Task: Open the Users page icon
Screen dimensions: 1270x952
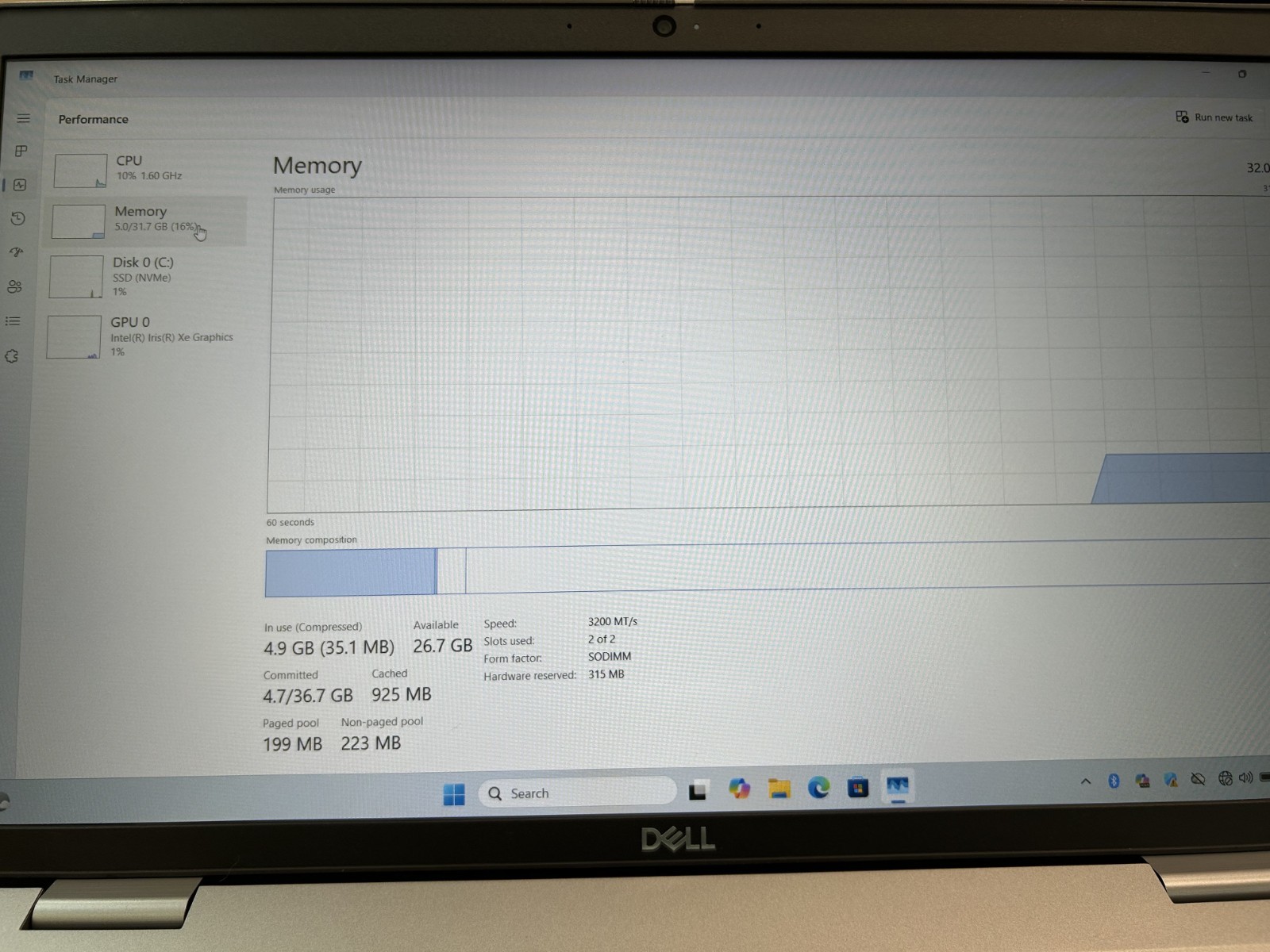Action: pos(14,286)
